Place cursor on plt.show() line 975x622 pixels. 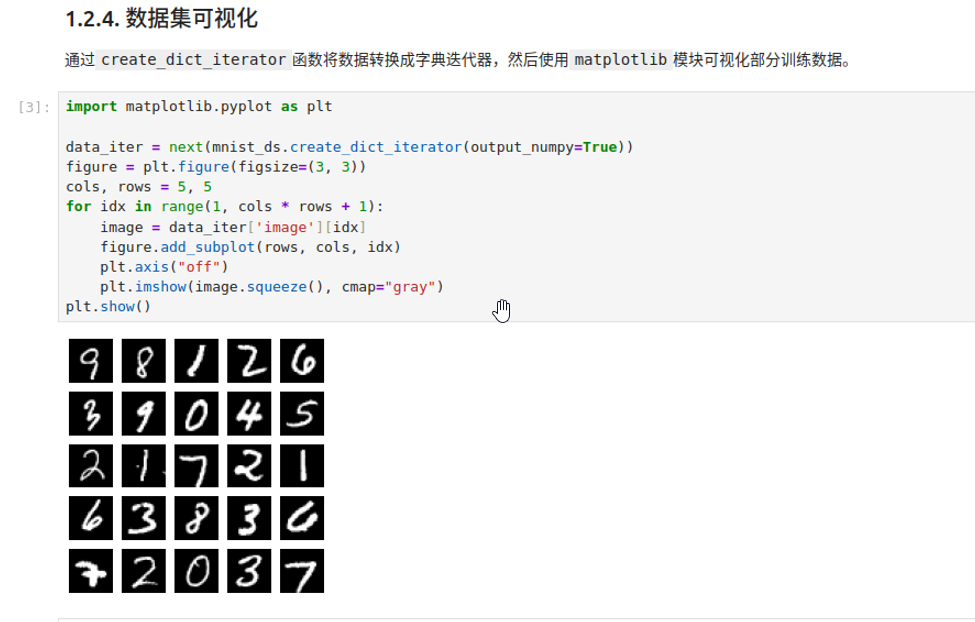click(108, 307)
